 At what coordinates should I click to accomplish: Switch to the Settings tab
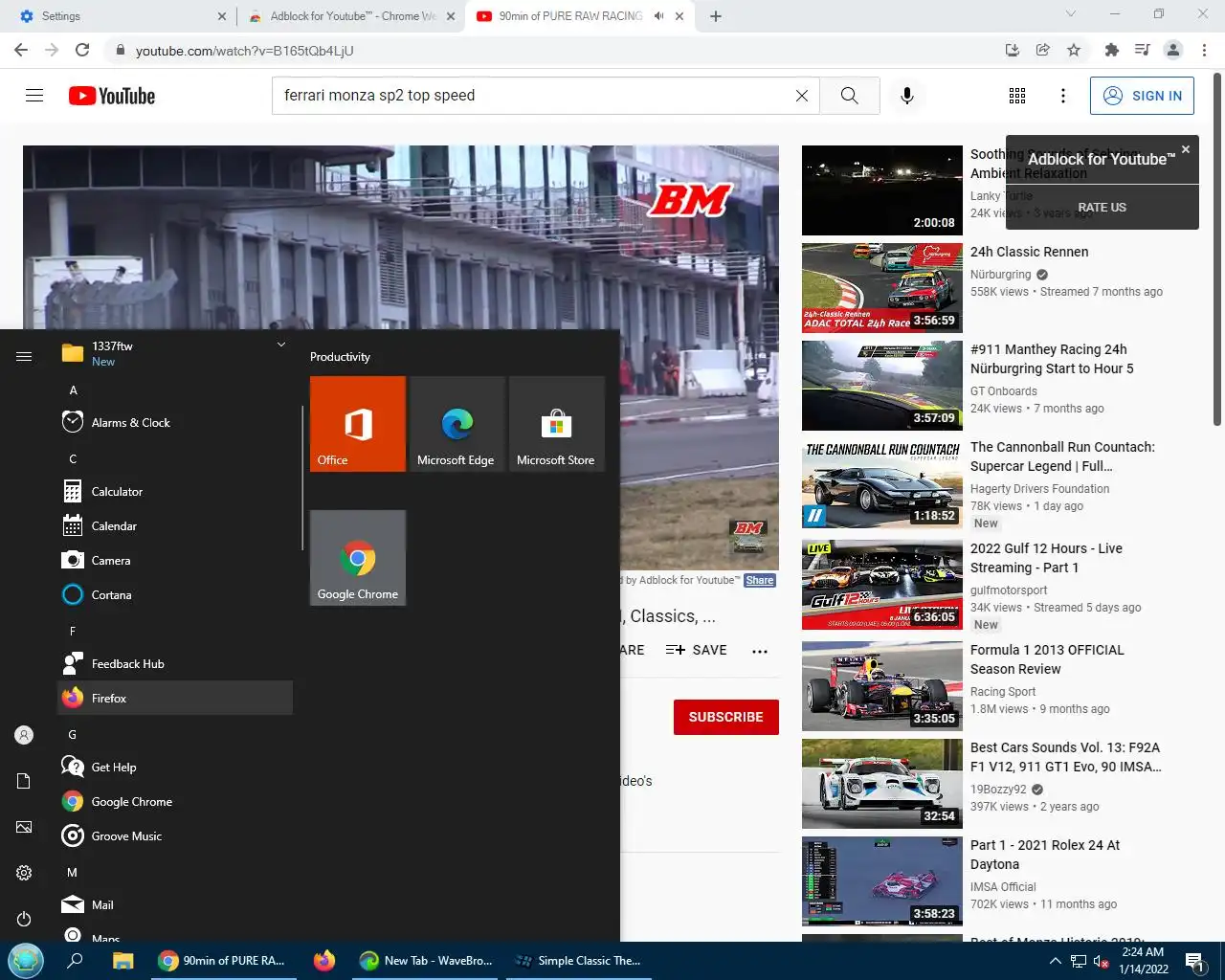point(121,16)
